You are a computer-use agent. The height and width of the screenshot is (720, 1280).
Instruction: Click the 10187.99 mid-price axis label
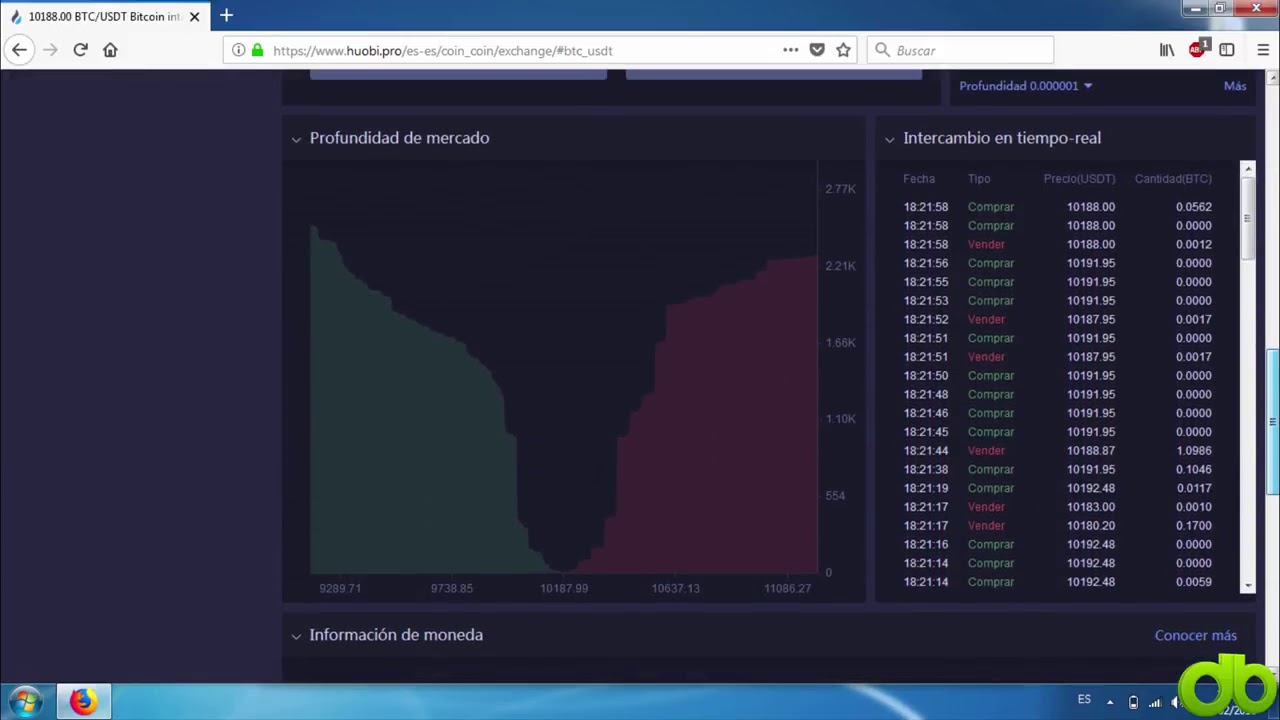(564, 589)
